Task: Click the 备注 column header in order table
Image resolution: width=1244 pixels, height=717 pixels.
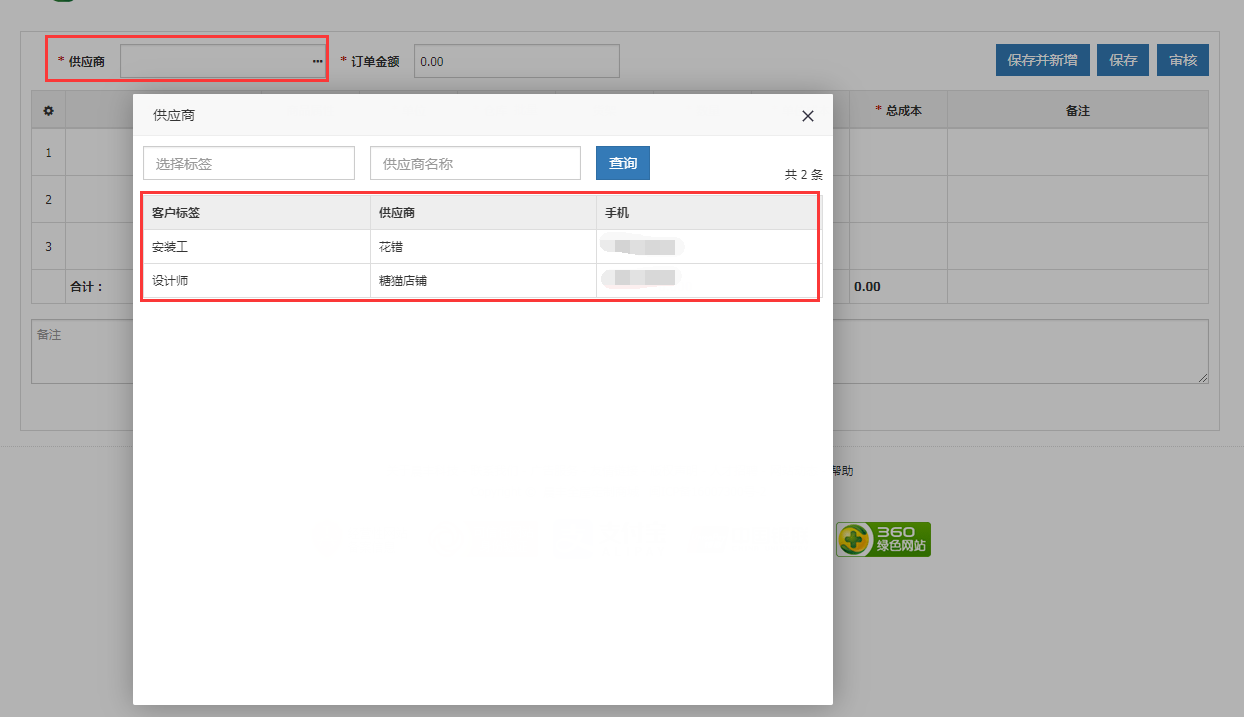Action: [1078, 110]
